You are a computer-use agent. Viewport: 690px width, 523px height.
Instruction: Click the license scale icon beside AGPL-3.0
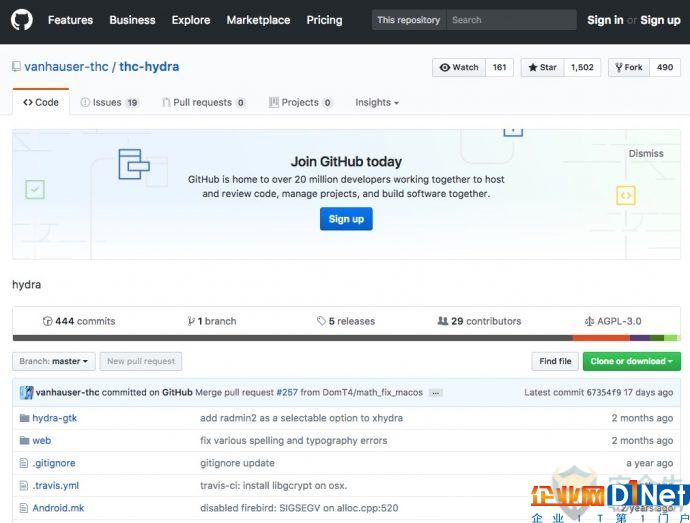click(x=589, y=321)
